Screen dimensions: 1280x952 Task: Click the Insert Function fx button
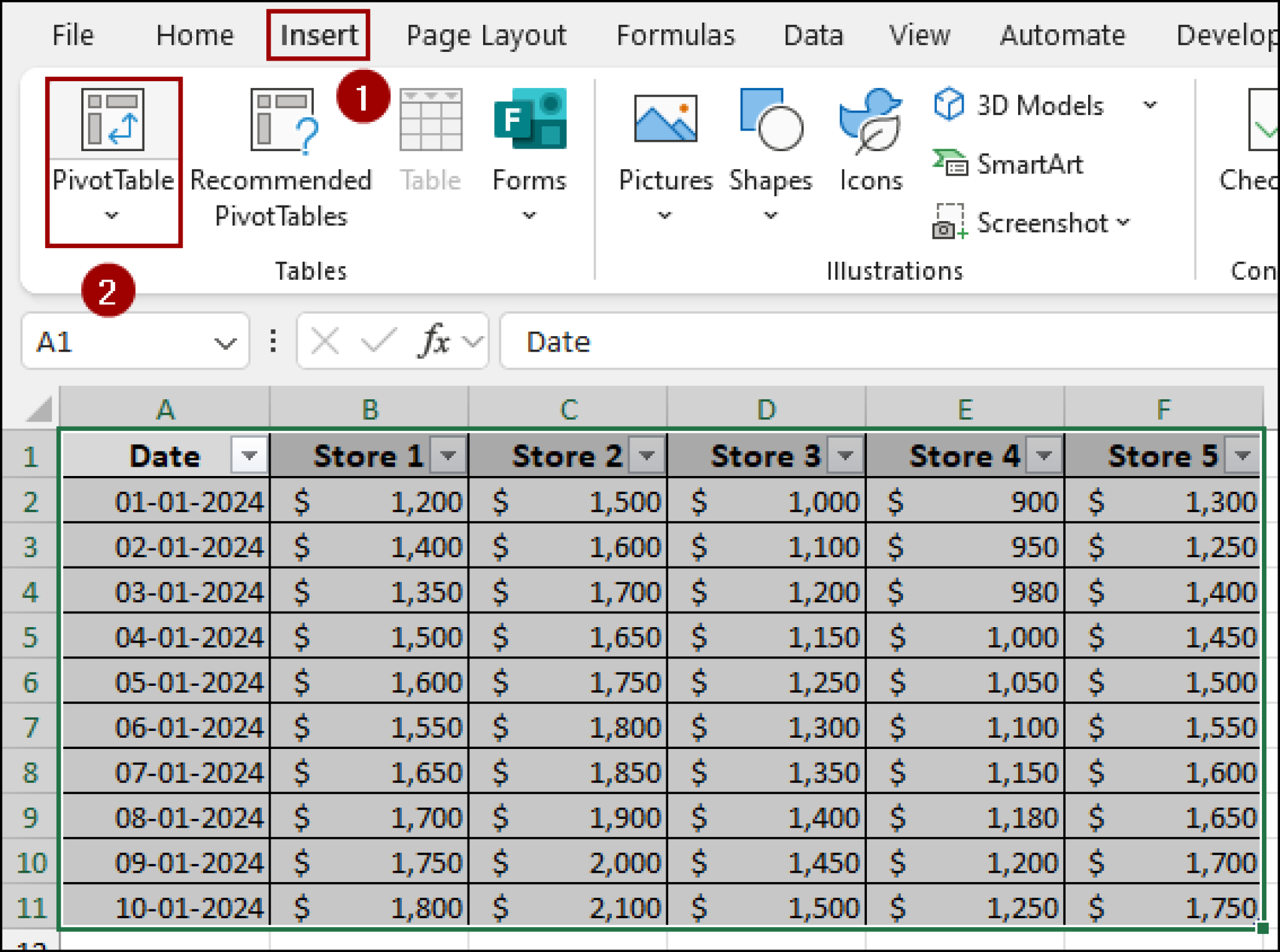(x=433, y=340)
